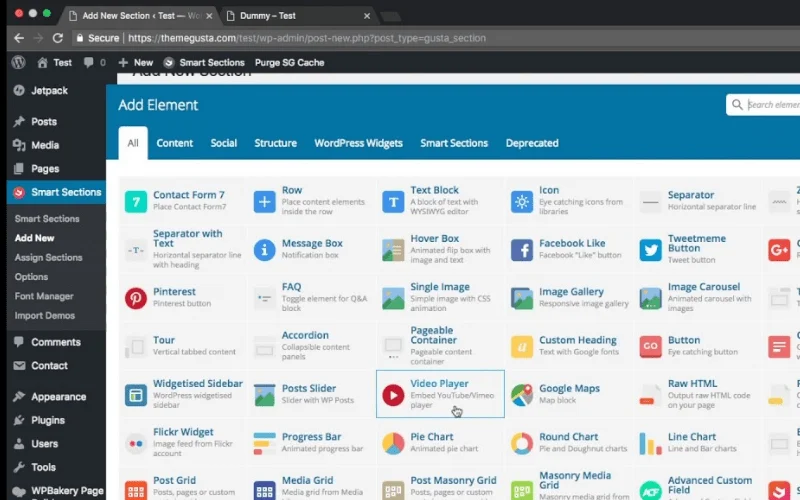Select the Posts Slider icon
Image resolution: width=800 pixels, height=500 pixels.
pos(264,395)
